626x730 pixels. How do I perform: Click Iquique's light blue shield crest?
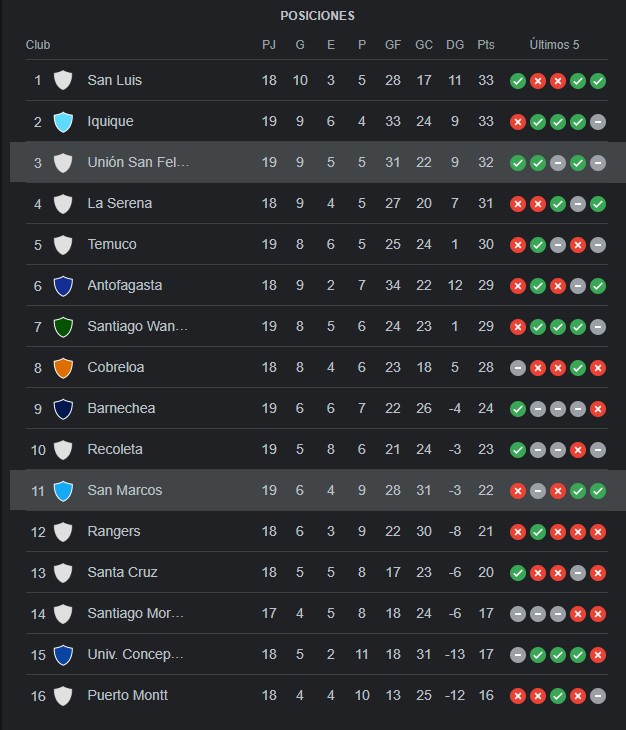(63, 122)
